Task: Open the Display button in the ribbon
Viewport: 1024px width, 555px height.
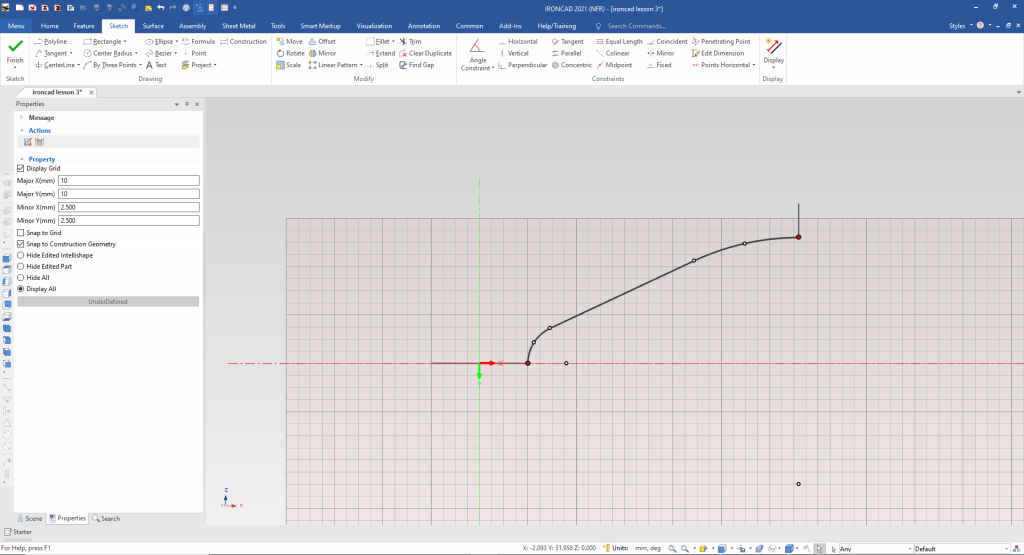Action: point(773,52)
